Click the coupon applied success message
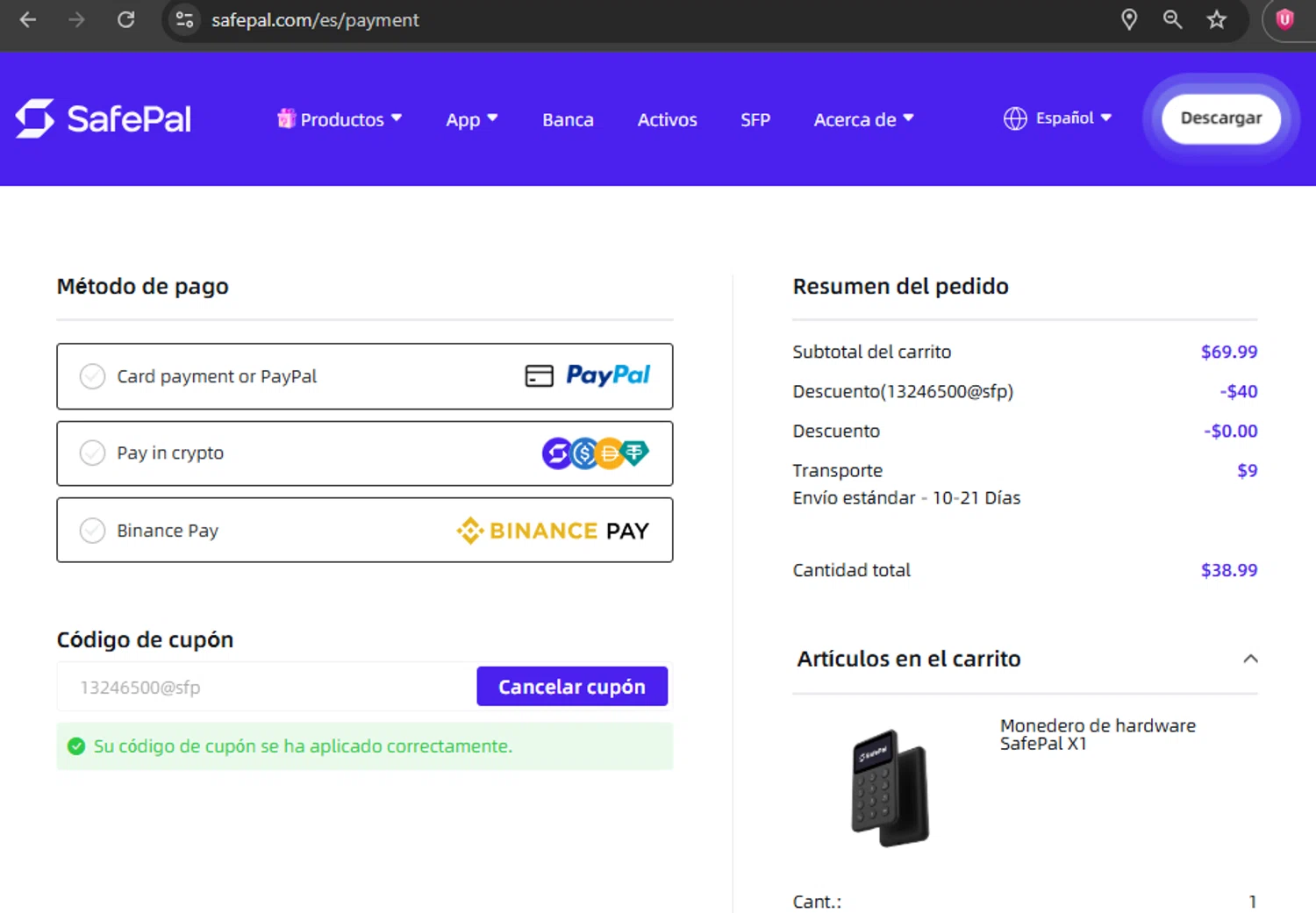 click(365, 746)
